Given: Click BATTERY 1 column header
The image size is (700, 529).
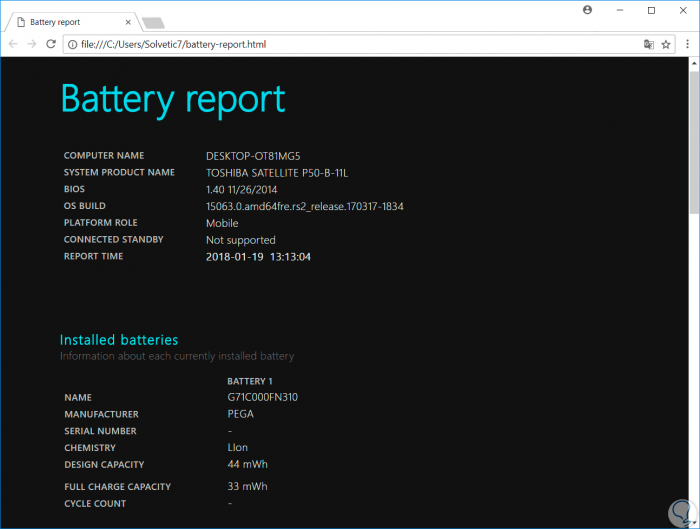Looking at the screenshot, I should [250, 381].
